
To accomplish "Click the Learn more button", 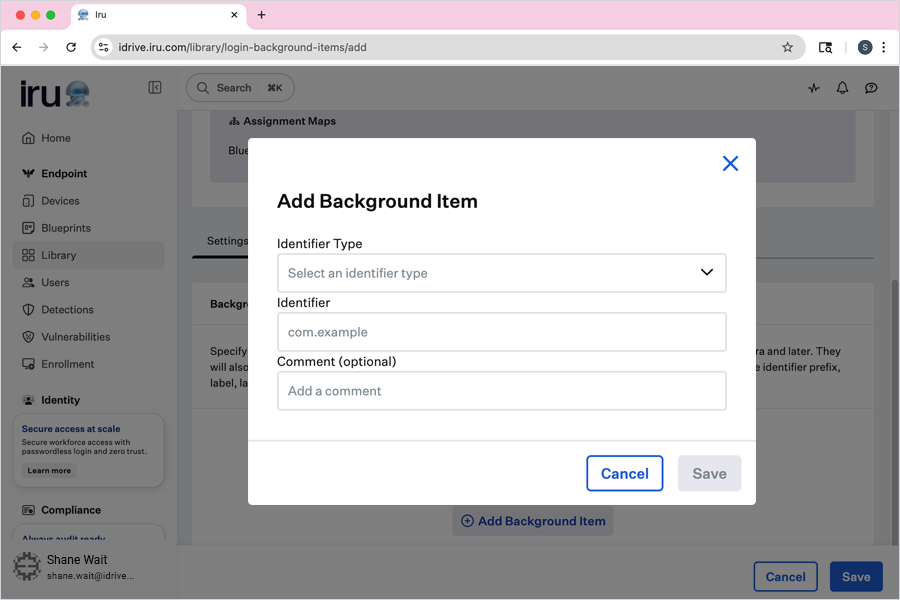I will pos(49,471).
